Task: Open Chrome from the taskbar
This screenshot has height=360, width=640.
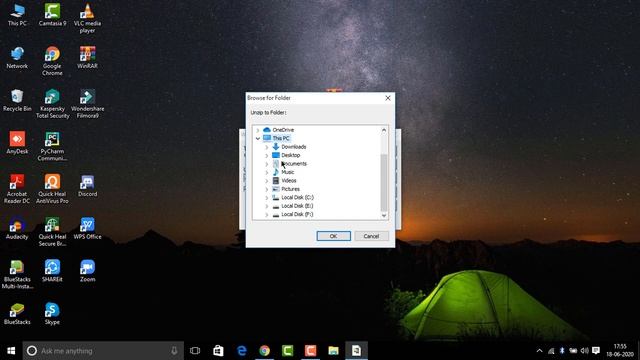Action: 264,351
